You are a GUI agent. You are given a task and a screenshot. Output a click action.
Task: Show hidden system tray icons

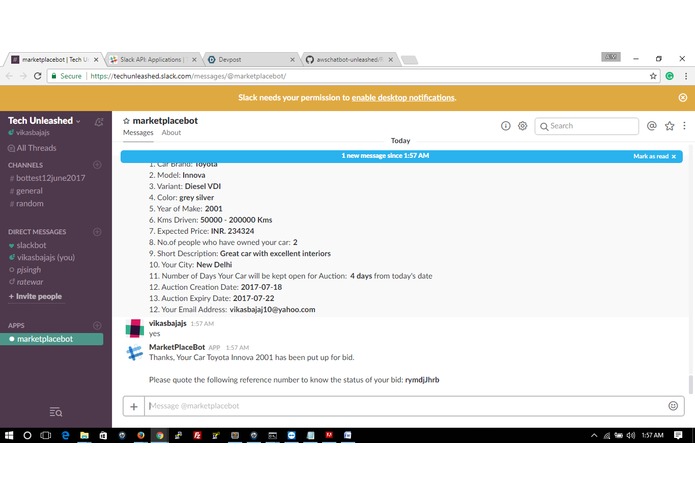click(594, 435)
